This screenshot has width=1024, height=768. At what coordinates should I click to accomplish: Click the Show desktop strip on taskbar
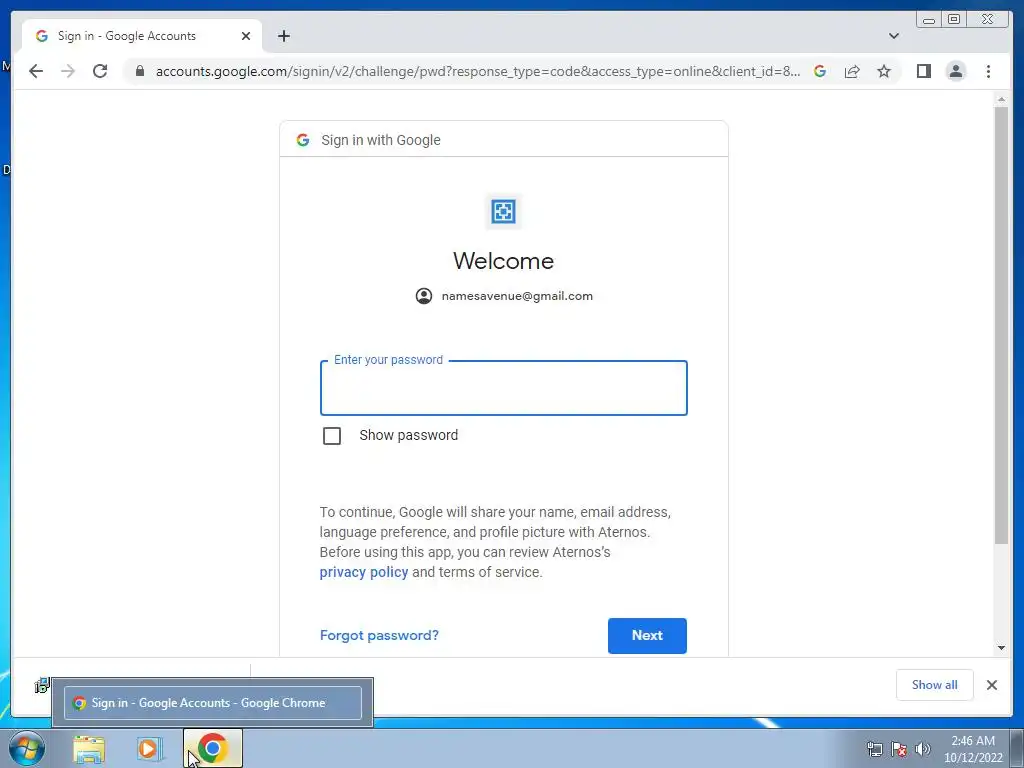pyautogui.click(x=1018, y=749)
